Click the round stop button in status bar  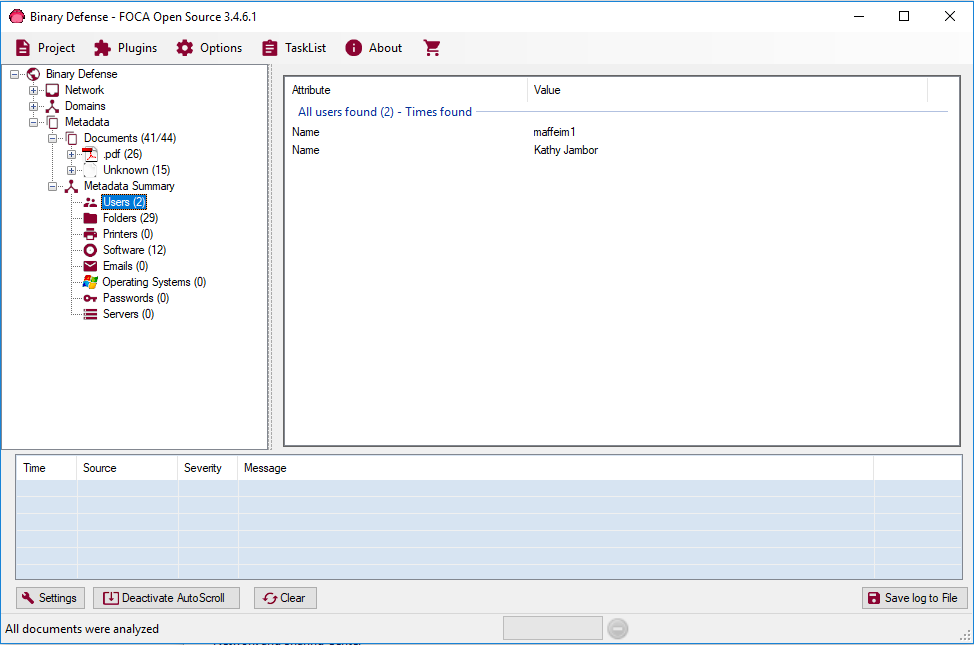pos(617,629)
